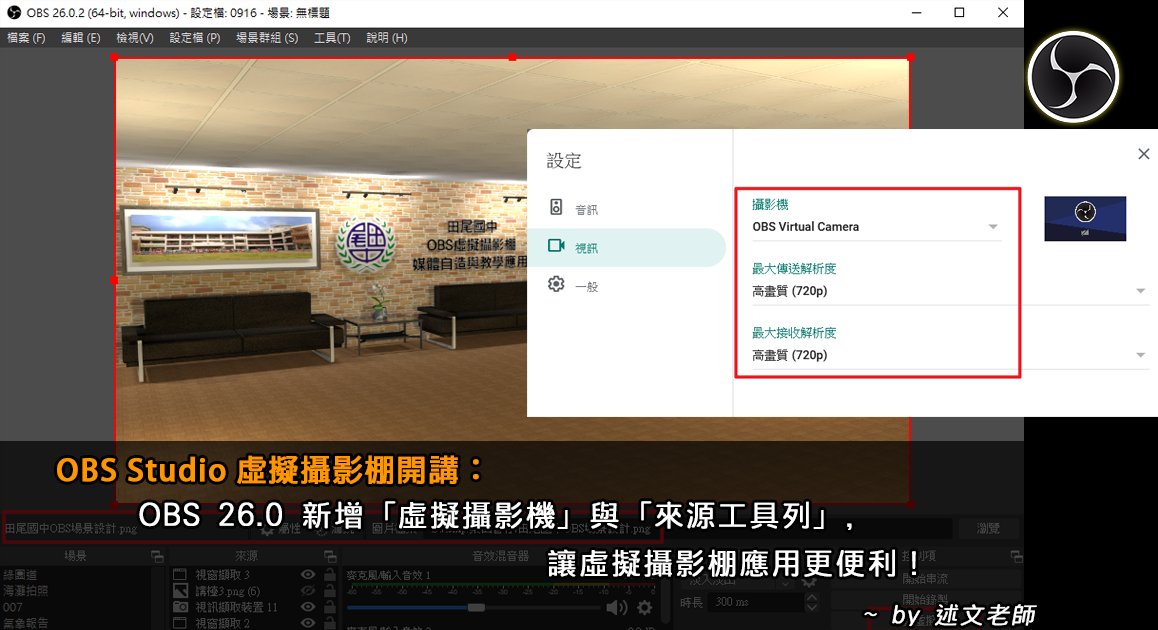Hide the 視訊擷取裝置 11 source using its eye
The width and height of the screenshot is (1158, 630).
308,607
